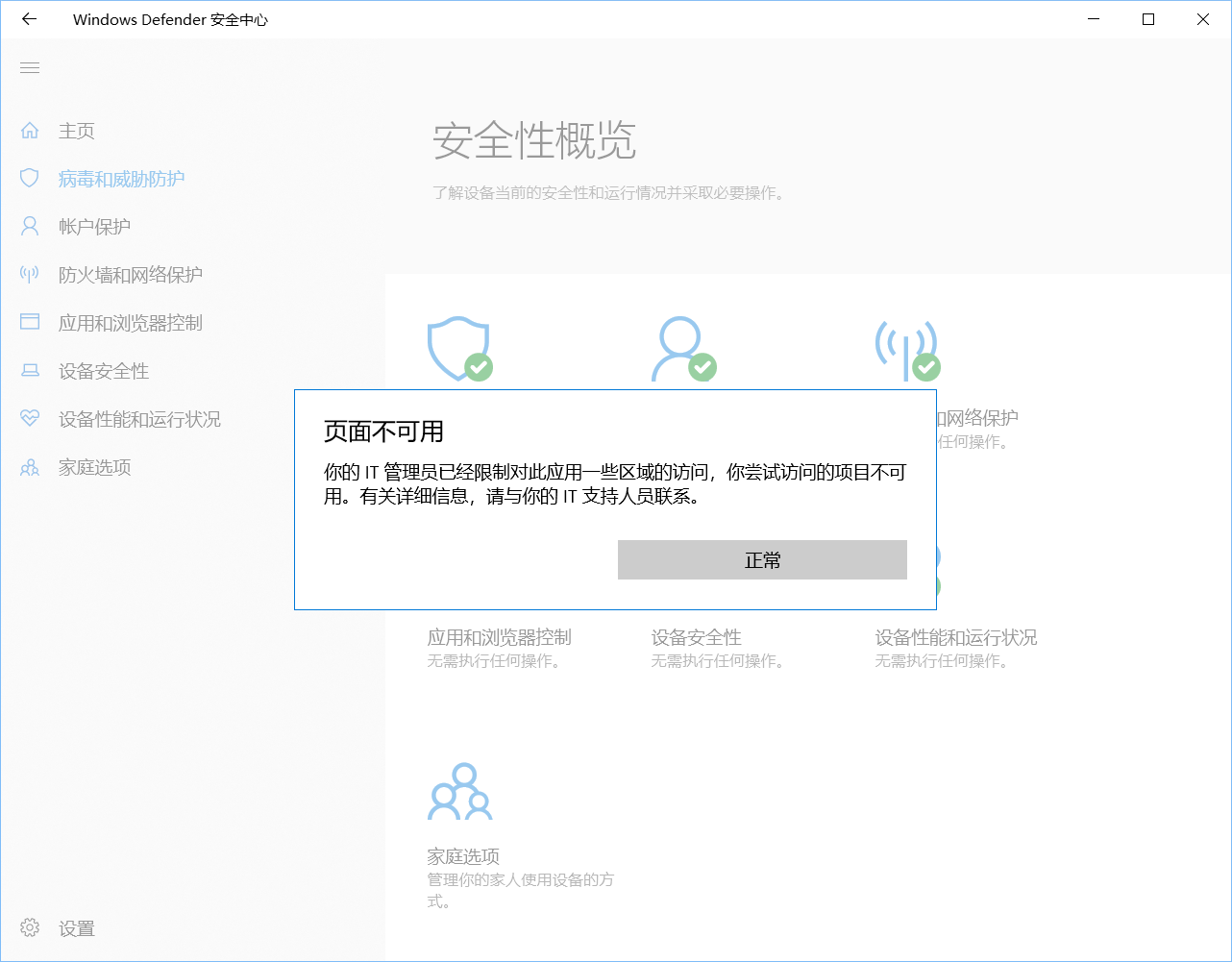
Task: Click the 设备安全性 tile title
Action: point(696,637)
